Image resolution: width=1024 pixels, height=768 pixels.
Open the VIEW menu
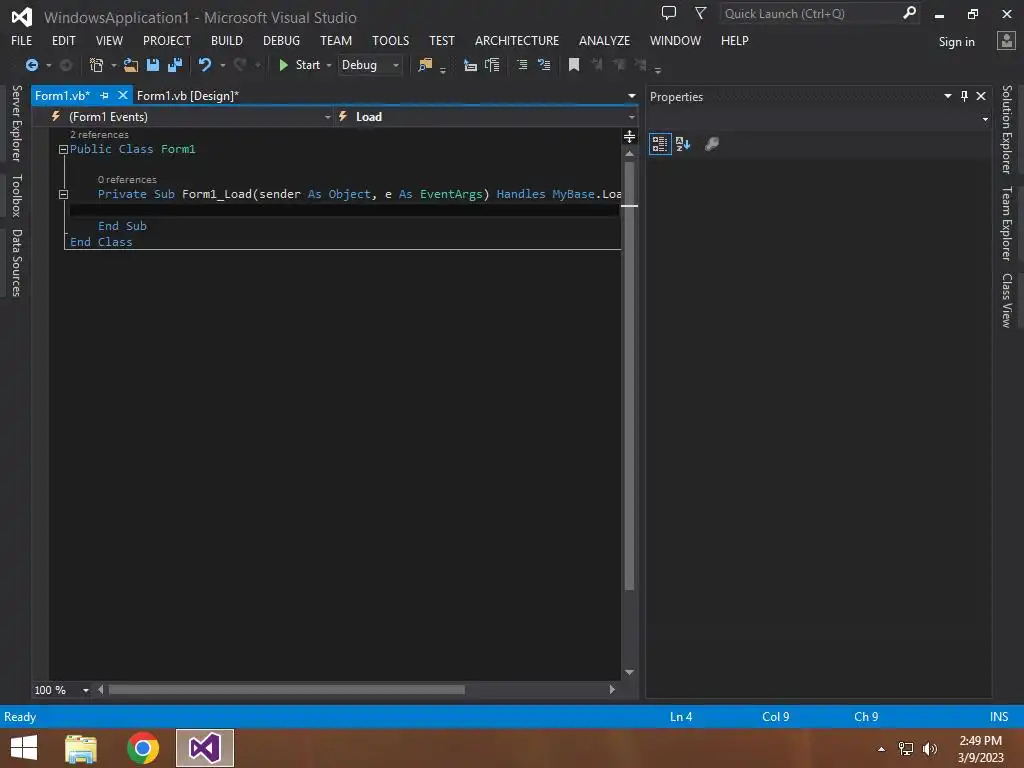click(109, 40)
